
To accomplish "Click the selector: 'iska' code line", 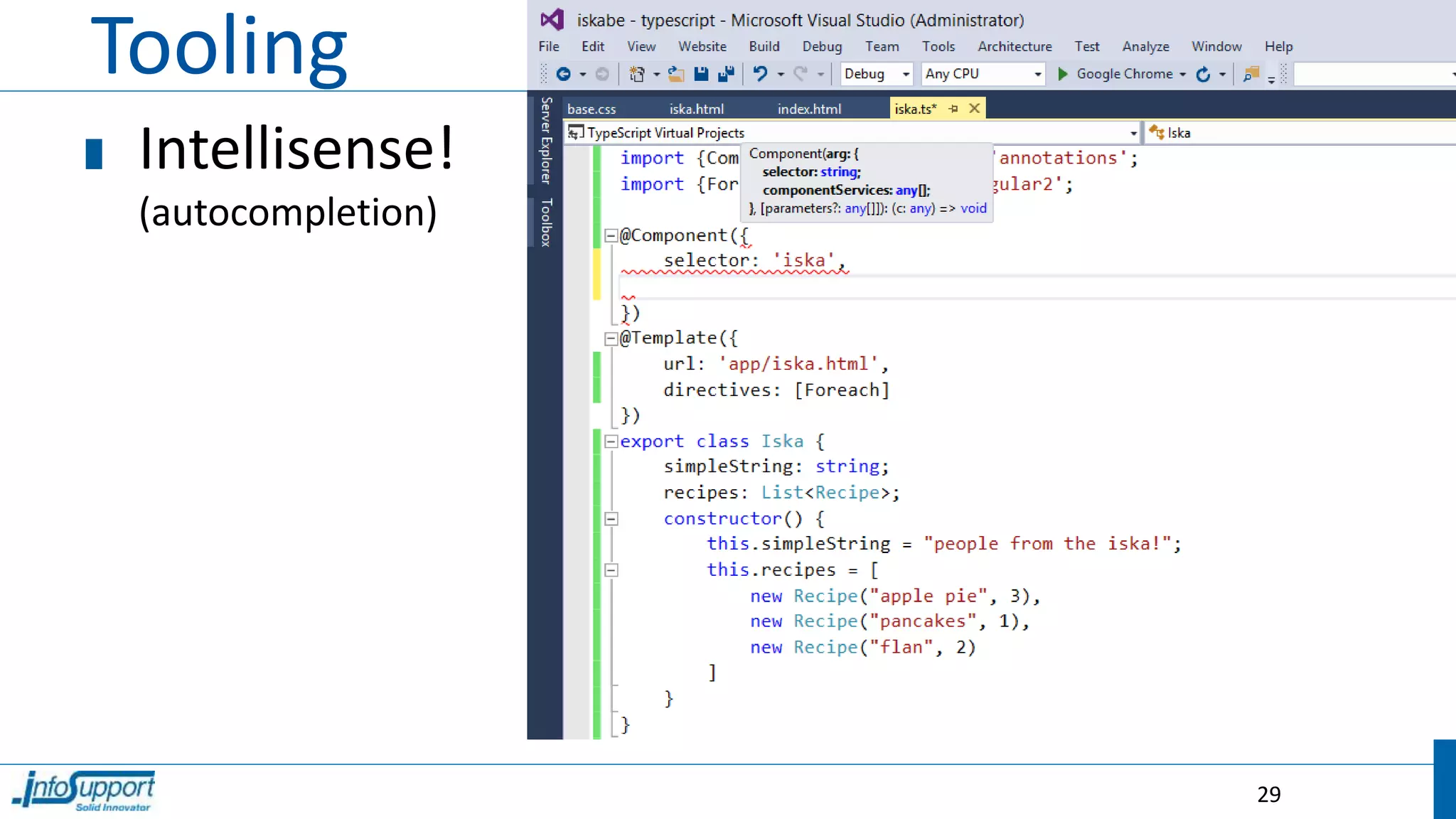I will 755,261.
